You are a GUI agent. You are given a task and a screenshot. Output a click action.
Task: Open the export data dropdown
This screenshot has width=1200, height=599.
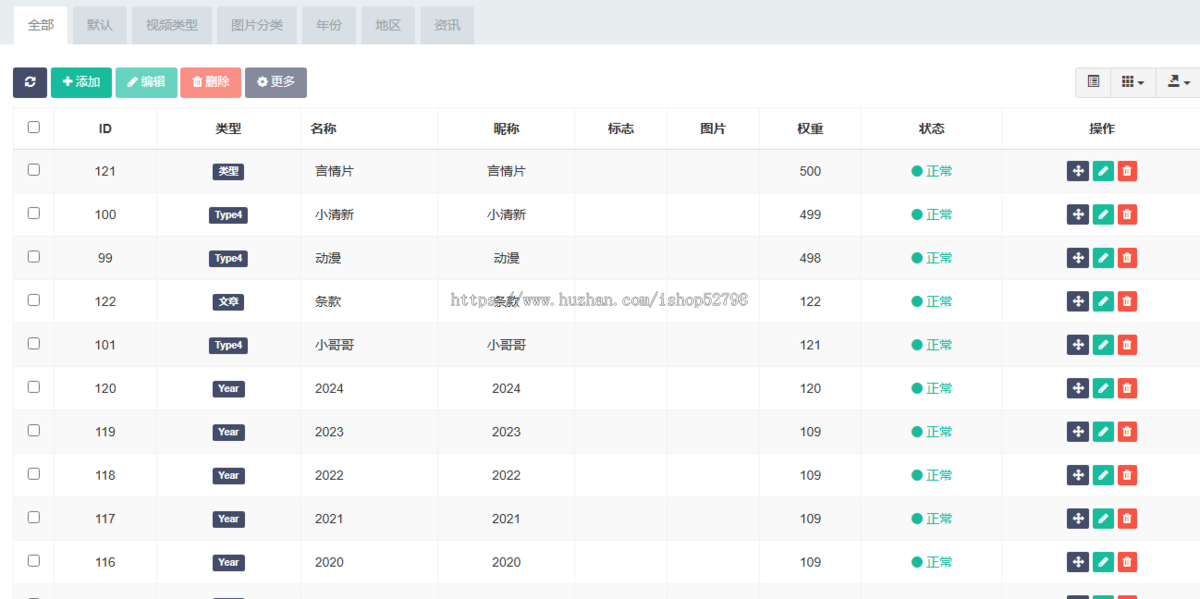[x=1178, y=82]
